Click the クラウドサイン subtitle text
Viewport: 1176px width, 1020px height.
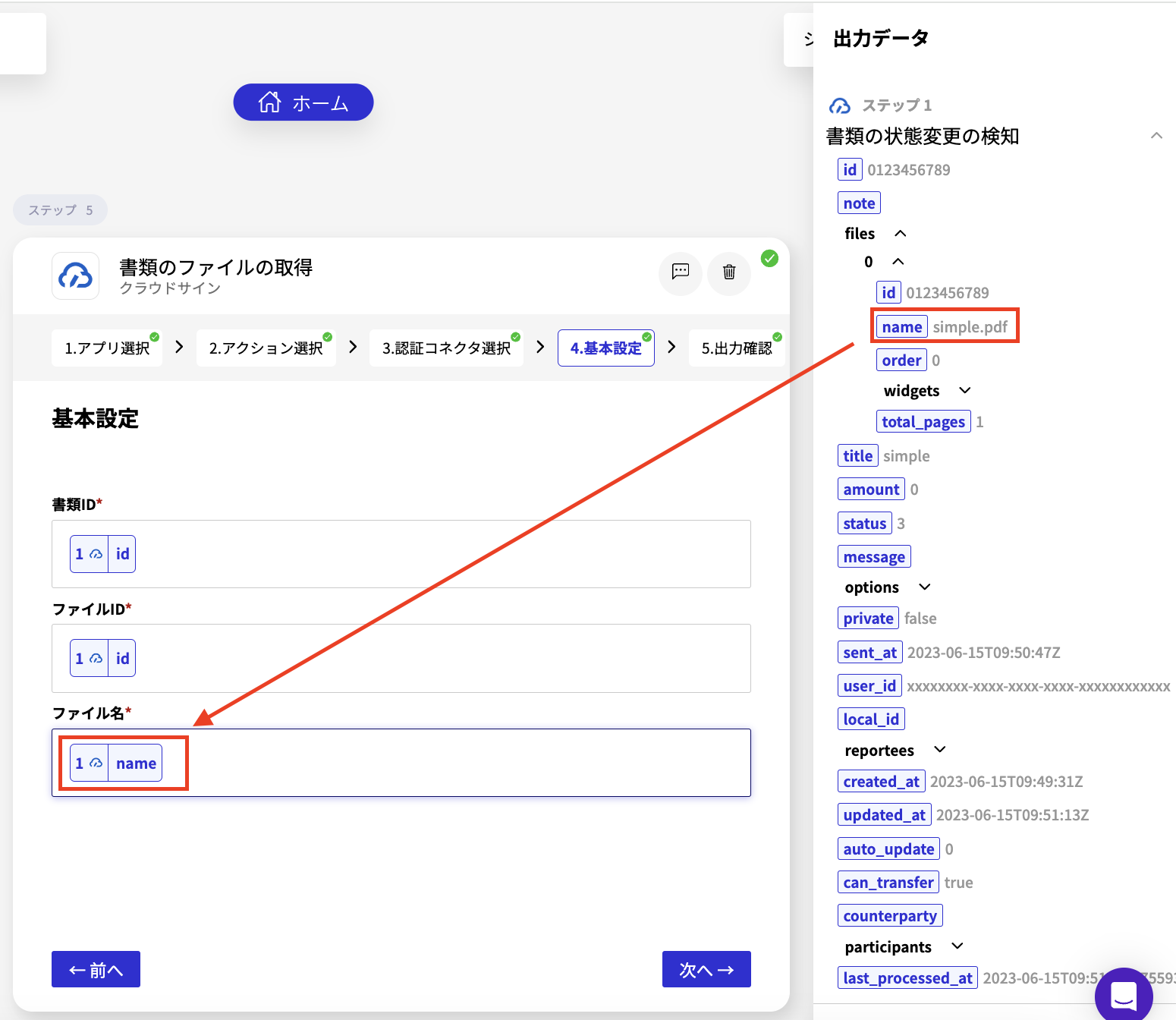170,288
